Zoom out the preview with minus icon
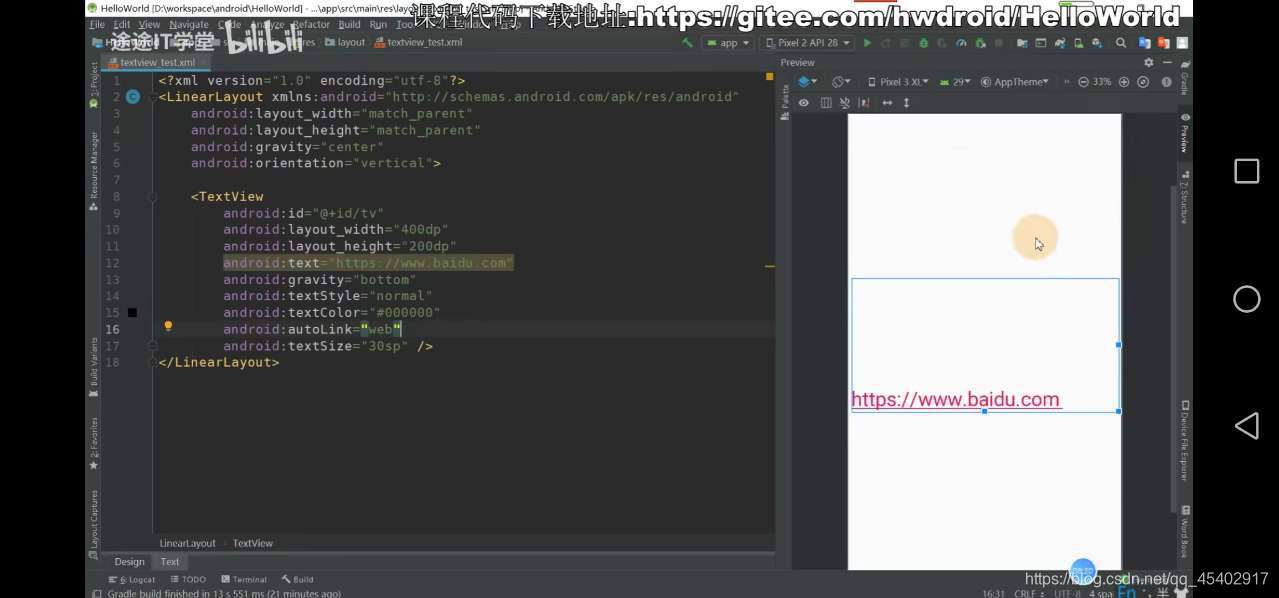Screen dimensions: 1279x598 (x=1083, y=82)
